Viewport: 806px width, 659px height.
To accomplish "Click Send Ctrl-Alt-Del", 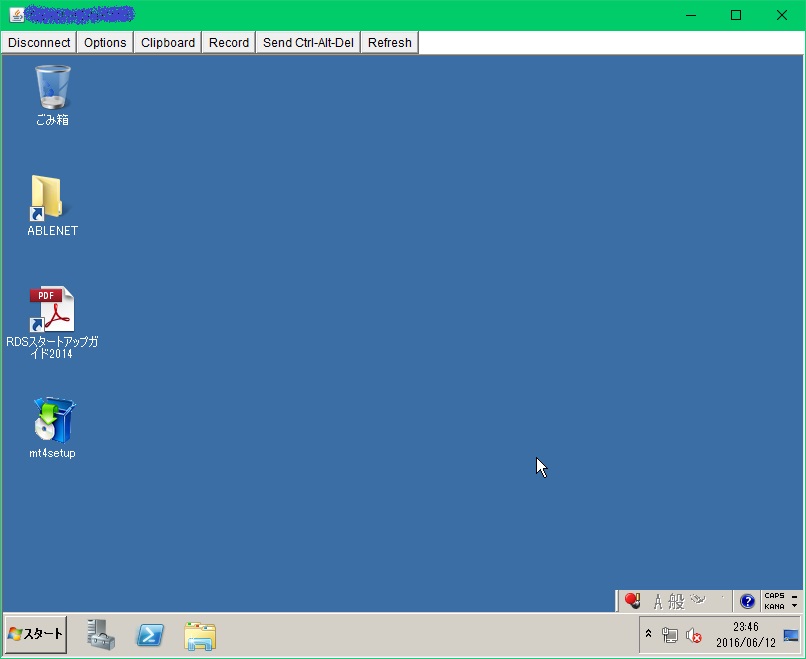I will (x=308, y=43).
